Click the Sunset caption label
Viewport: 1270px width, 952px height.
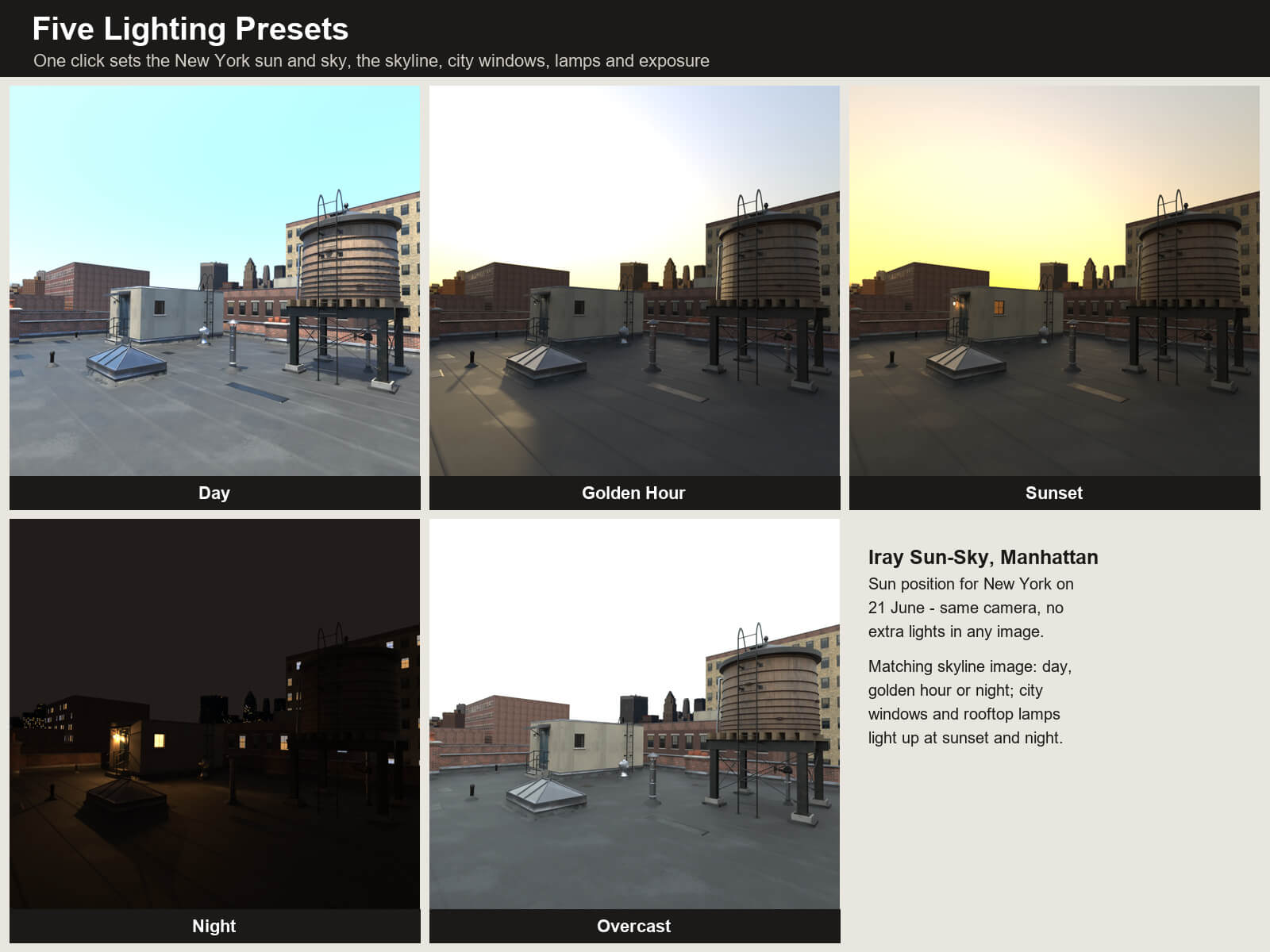[1054, 493]
